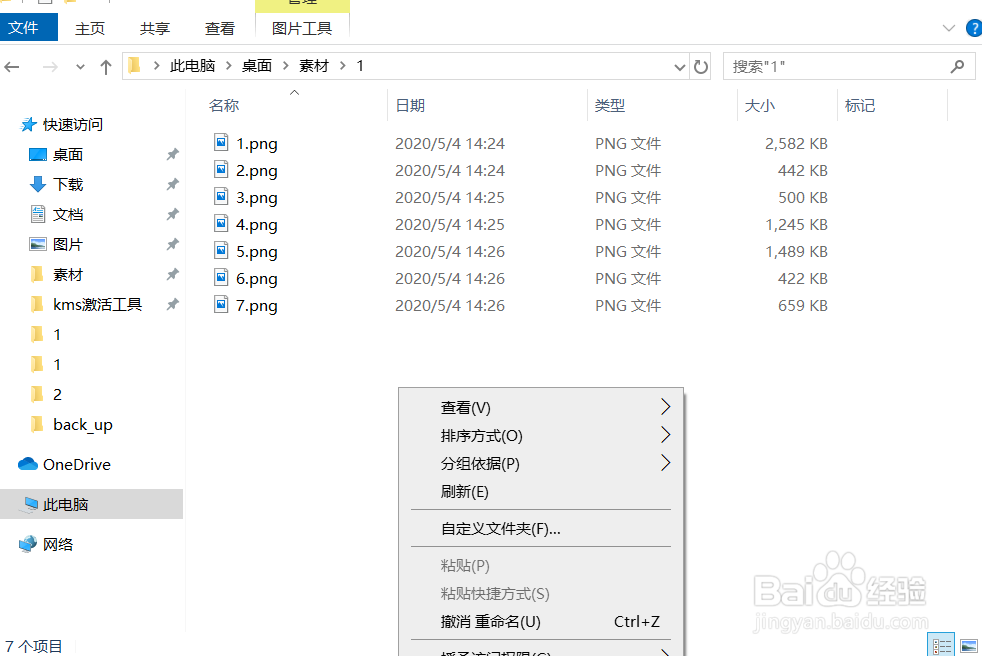Open the address bar history dropdown chevron
The height and width of the screenshot is (656, 982).
[679, 66]
